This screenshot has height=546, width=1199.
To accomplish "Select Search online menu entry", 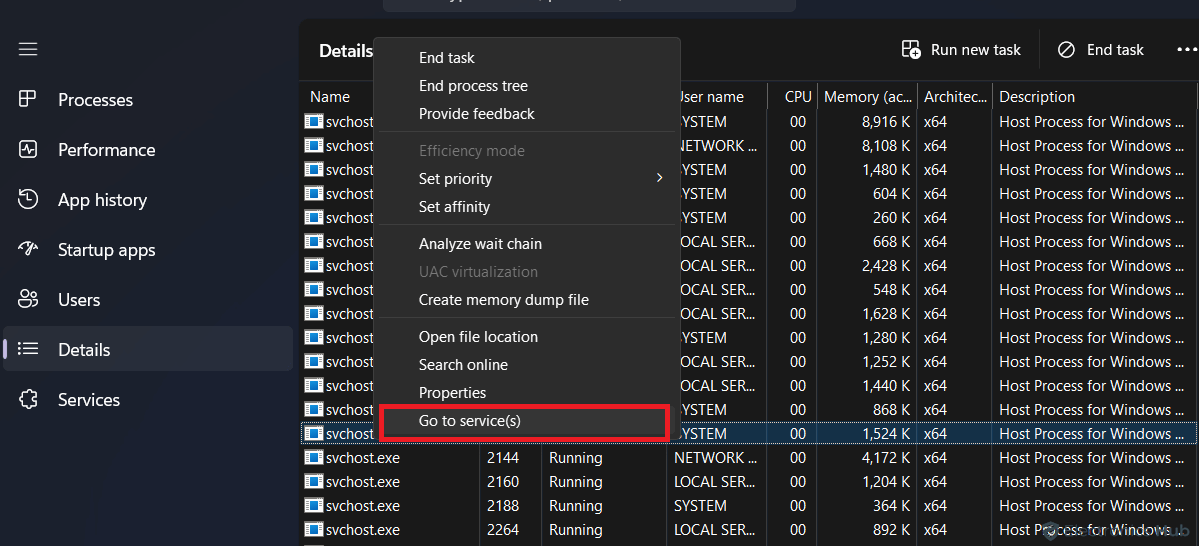I will point(463,365).
